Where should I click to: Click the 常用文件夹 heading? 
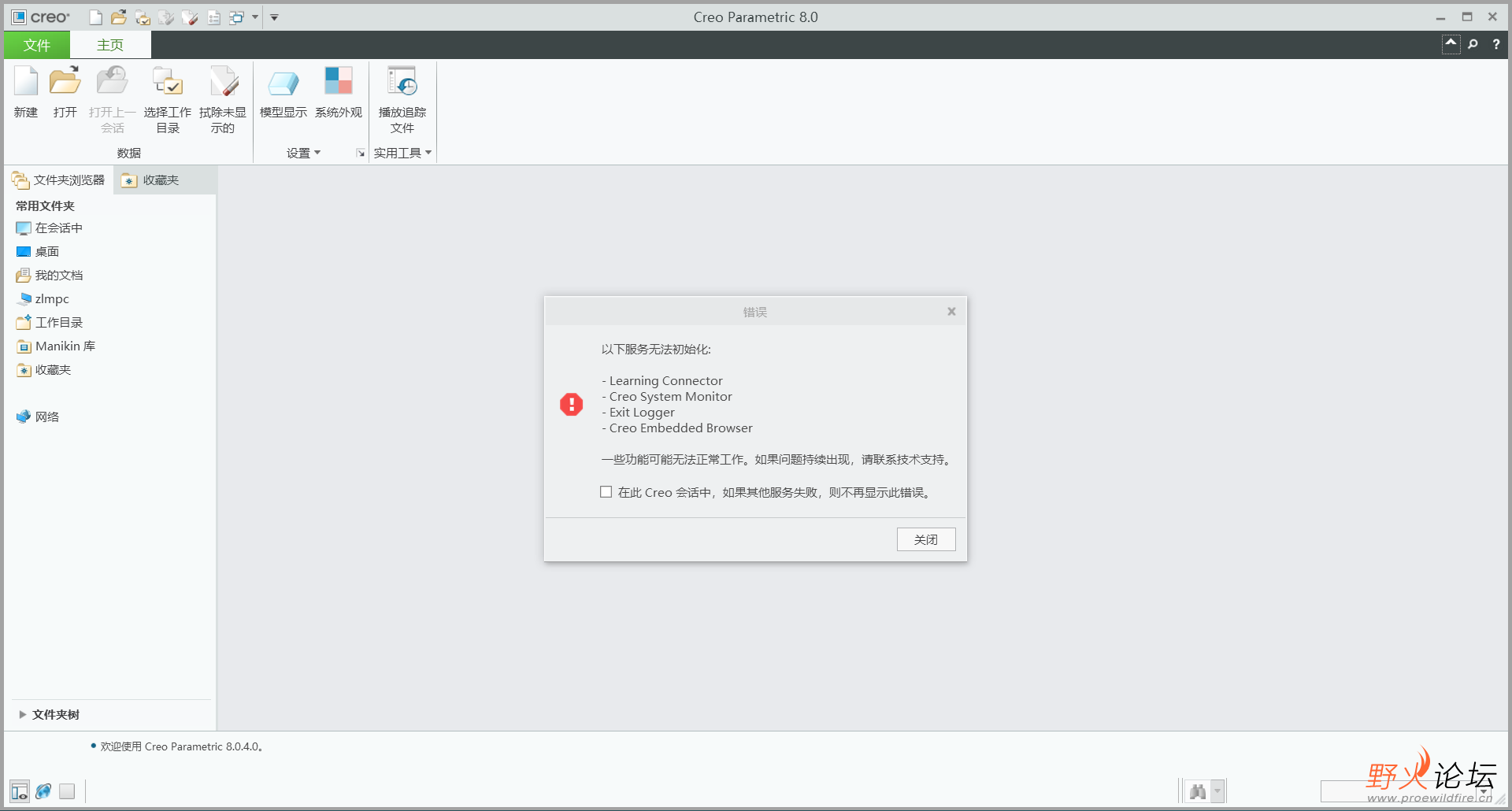[45, 206]
